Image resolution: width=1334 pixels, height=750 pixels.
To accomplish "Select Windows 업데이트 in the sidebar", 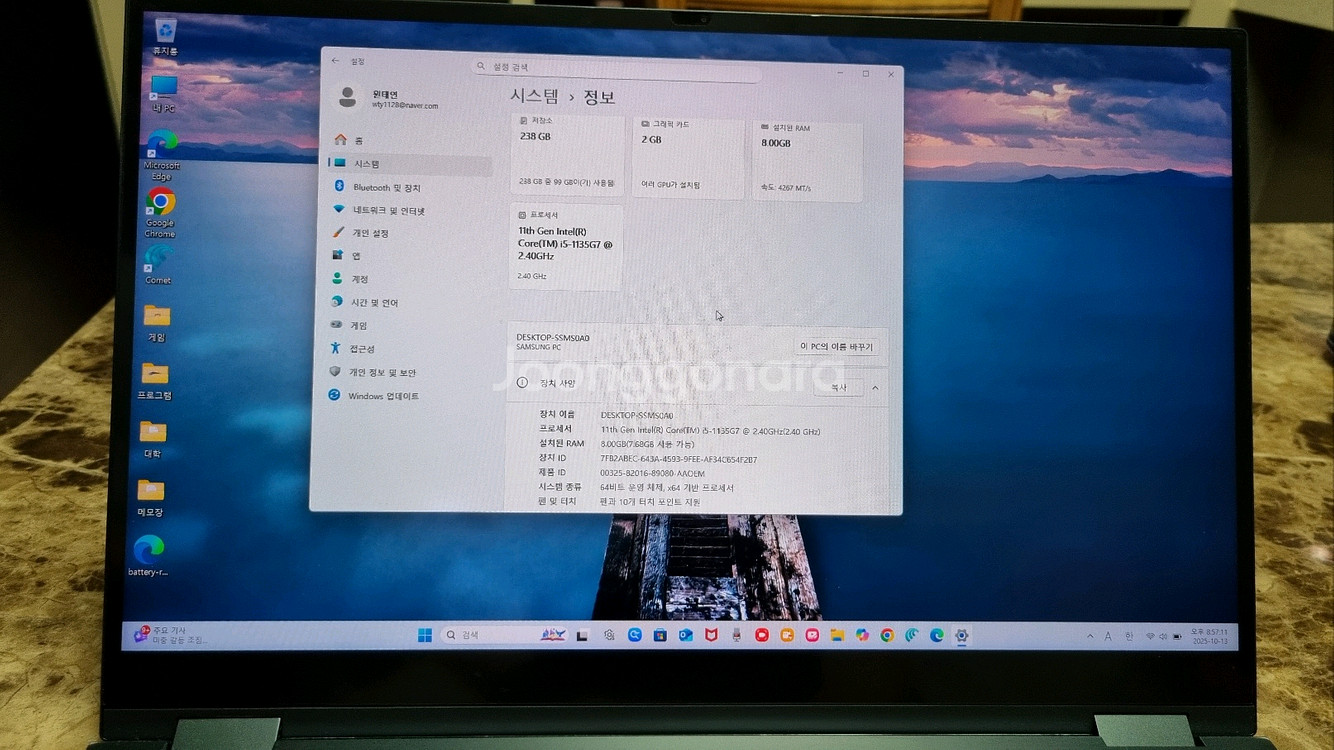I will 383,396.
